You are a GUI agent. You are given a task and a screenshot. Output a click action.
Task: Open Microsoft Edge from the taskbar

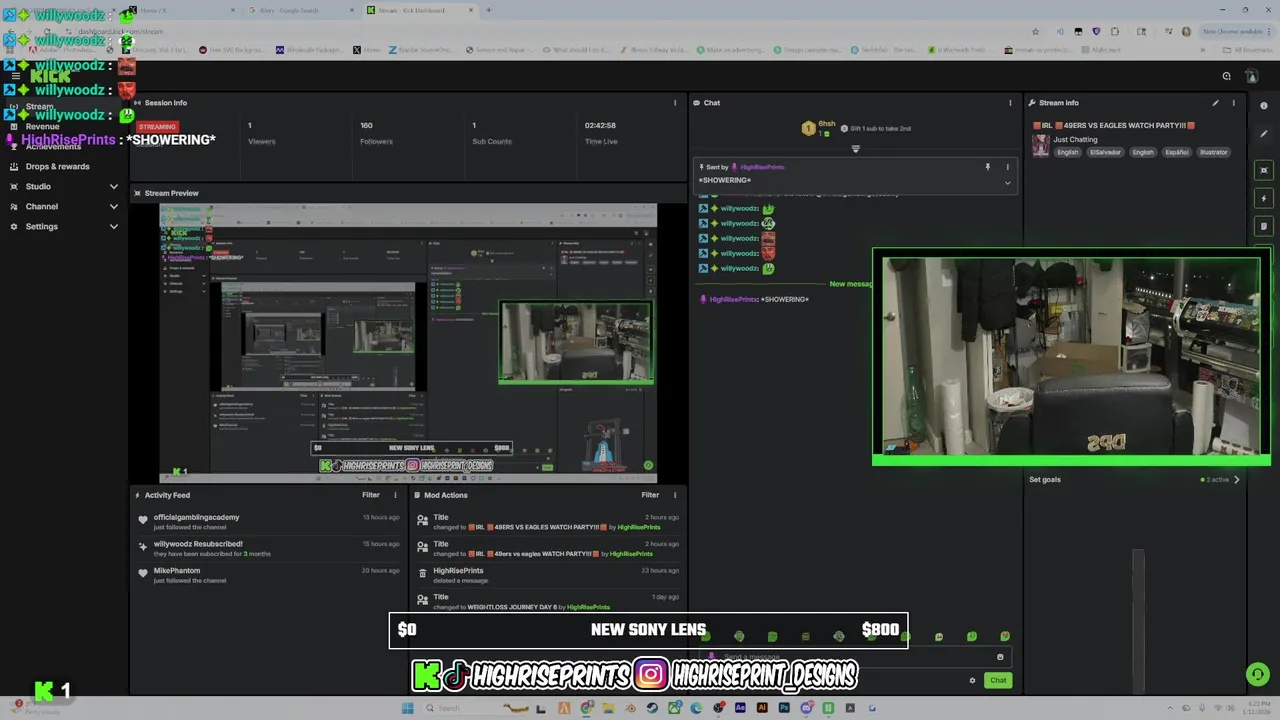tap(696, 708)
